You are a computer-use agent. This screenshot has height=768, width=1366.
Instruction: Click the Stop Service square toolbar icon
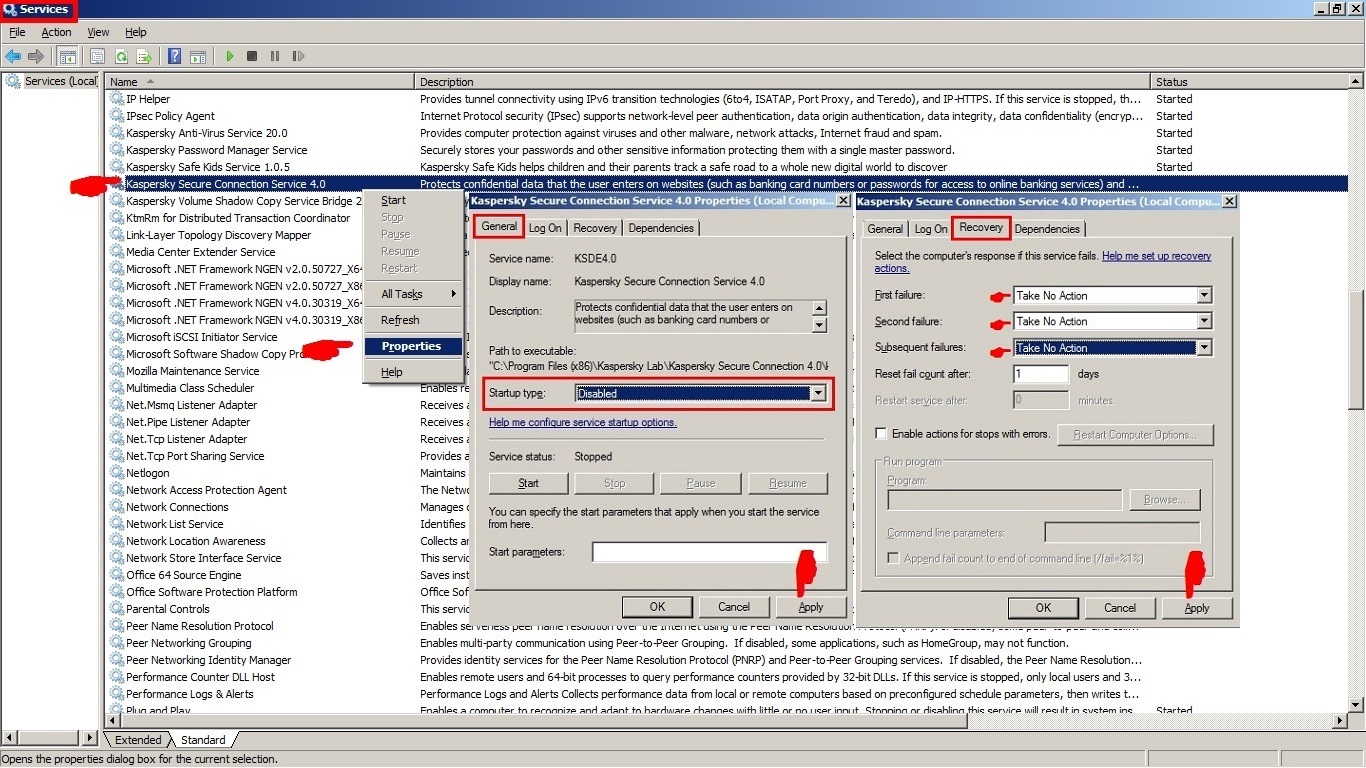[x=252, y=57]
